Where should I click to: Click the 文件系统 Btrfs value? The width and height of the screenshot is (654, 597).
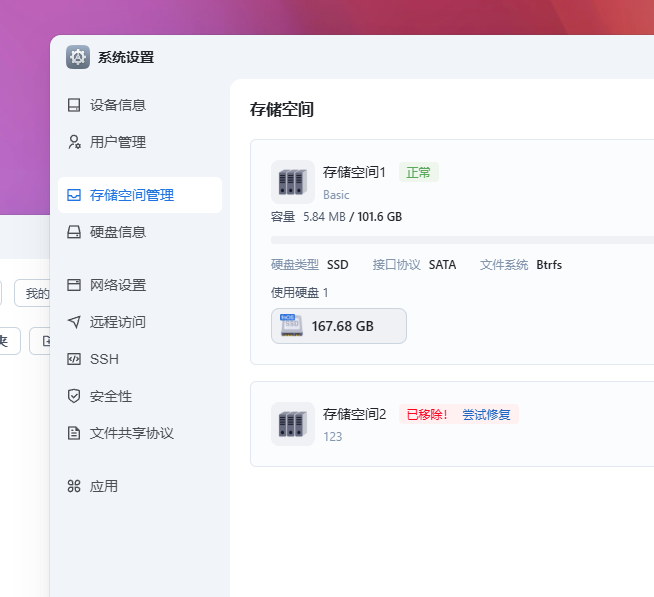click(x=549, y=265)
